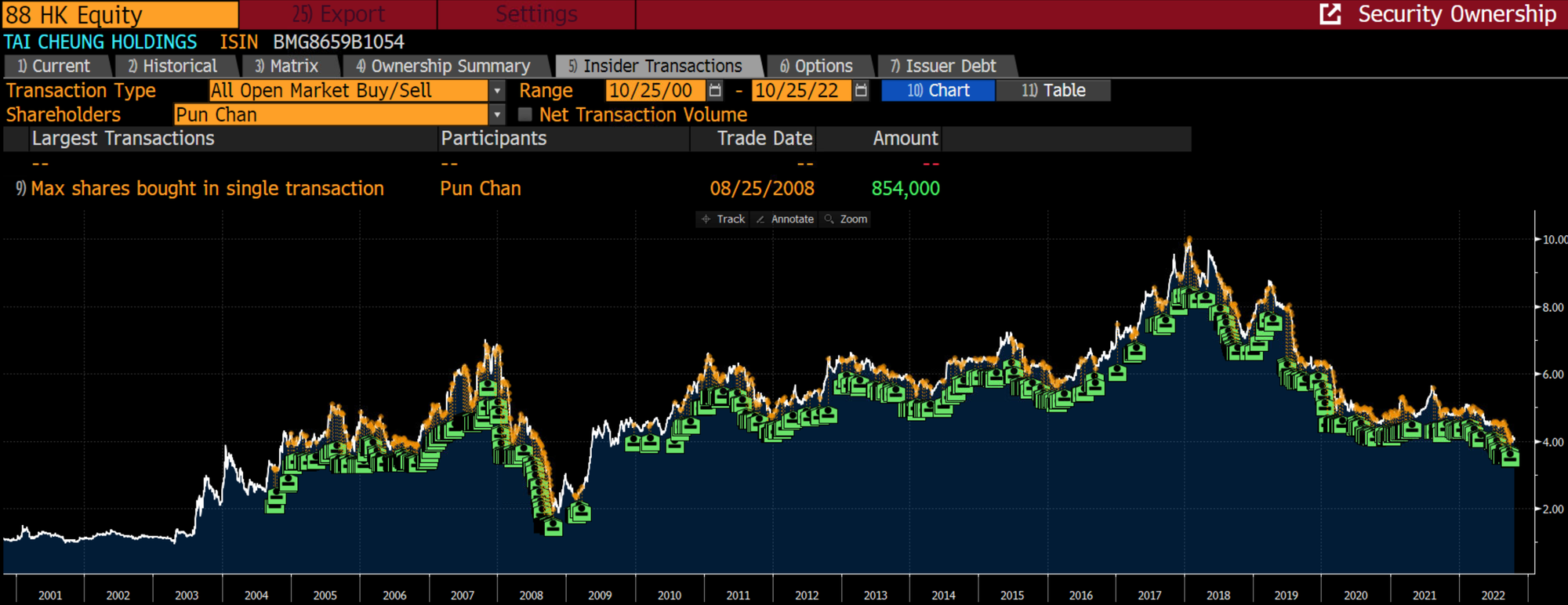Open the end date calendar picker
Image resolution: width=1568 pixels, height=605 pixels.
(x=861, y=91)
